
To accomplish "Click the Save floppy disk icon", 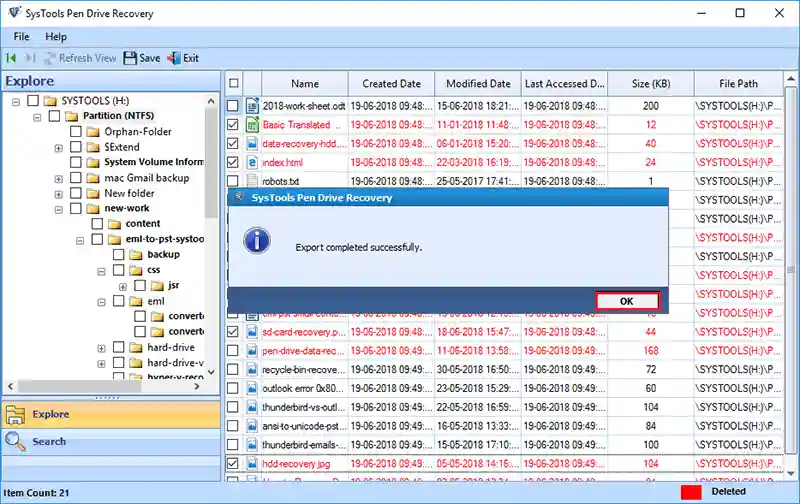I will click(x=130, y=58).
